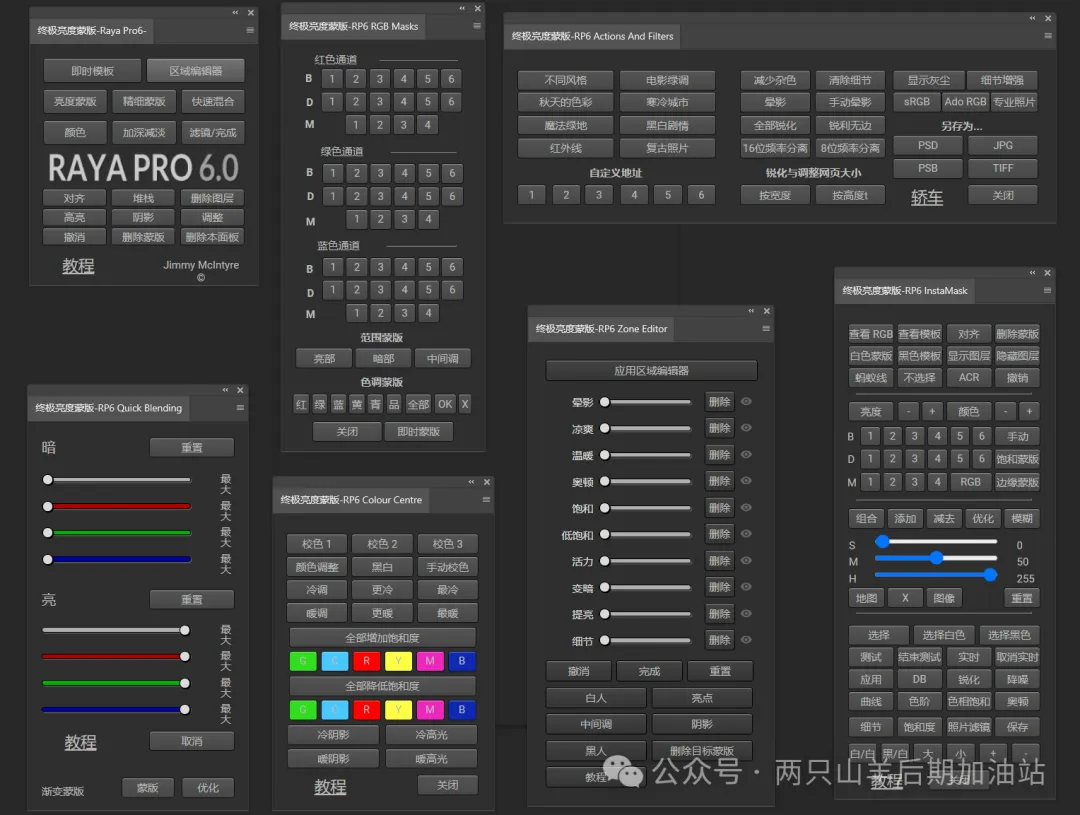The image size is (1080, 815).
Task: Click red channel B row button 3
Action: [380, 79]
